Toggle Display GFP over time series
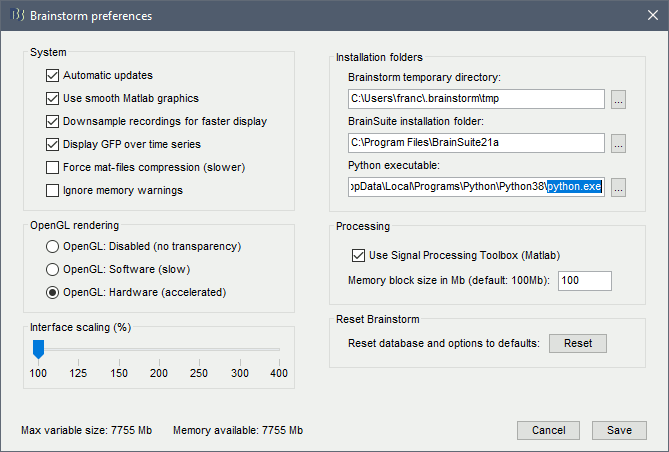The height and width of the screenshot is (452, 669). pos(53,144)
